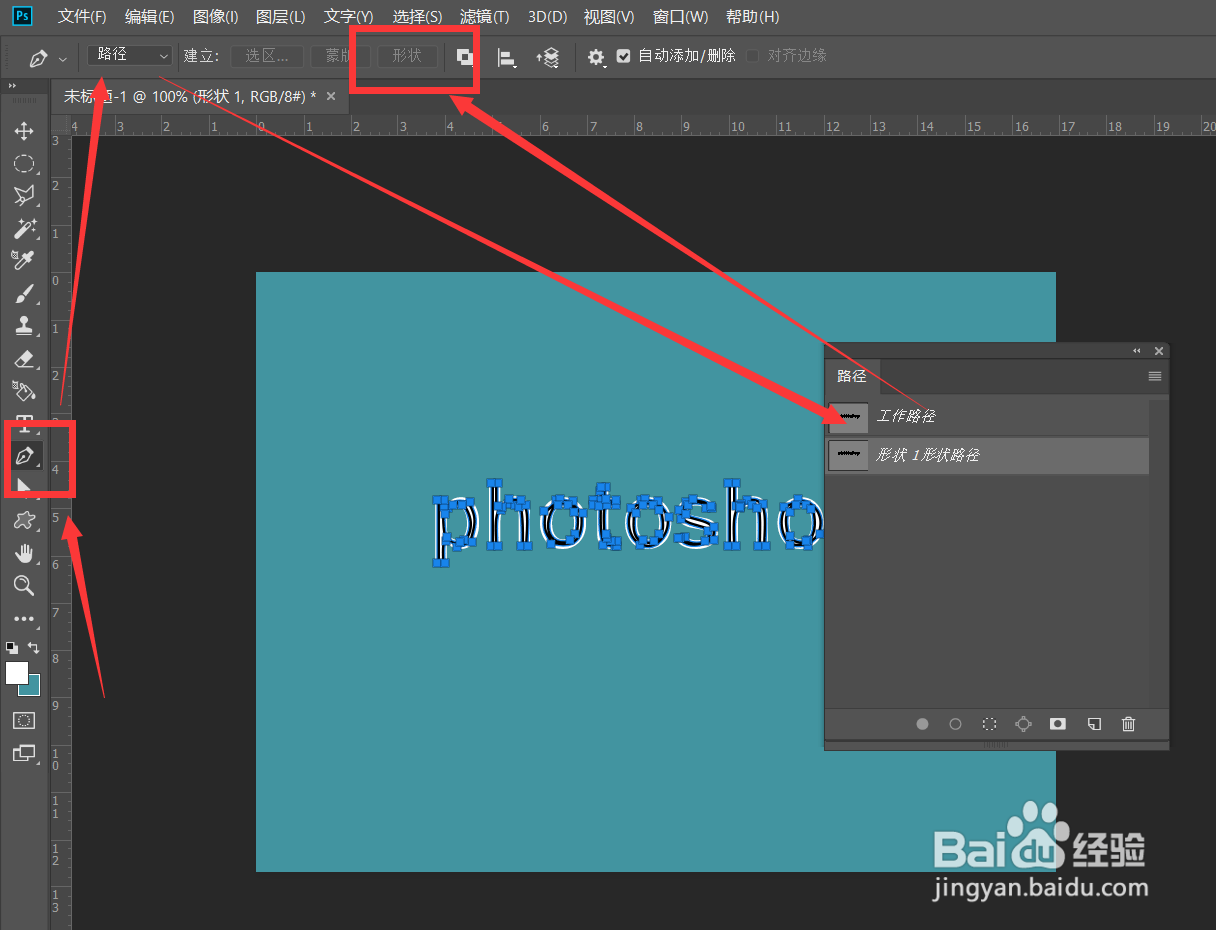Close the 未标题-1 document tab
Viewport: 1216px width, 930px height.
(x=331, y=96)
